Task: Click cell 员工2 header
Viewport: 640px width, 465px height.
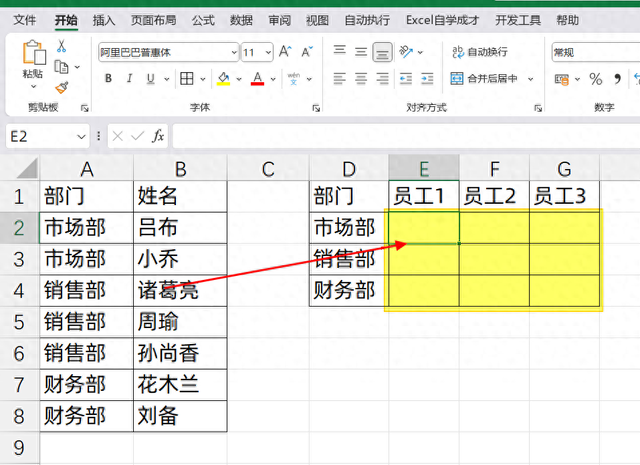Action: (494, 196)
